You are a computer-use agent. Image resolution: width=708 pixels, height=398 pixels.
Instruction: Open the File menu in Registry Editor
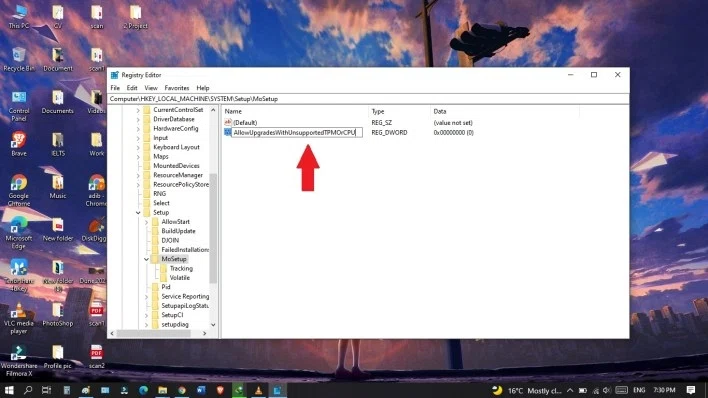(x=115, y=88)
